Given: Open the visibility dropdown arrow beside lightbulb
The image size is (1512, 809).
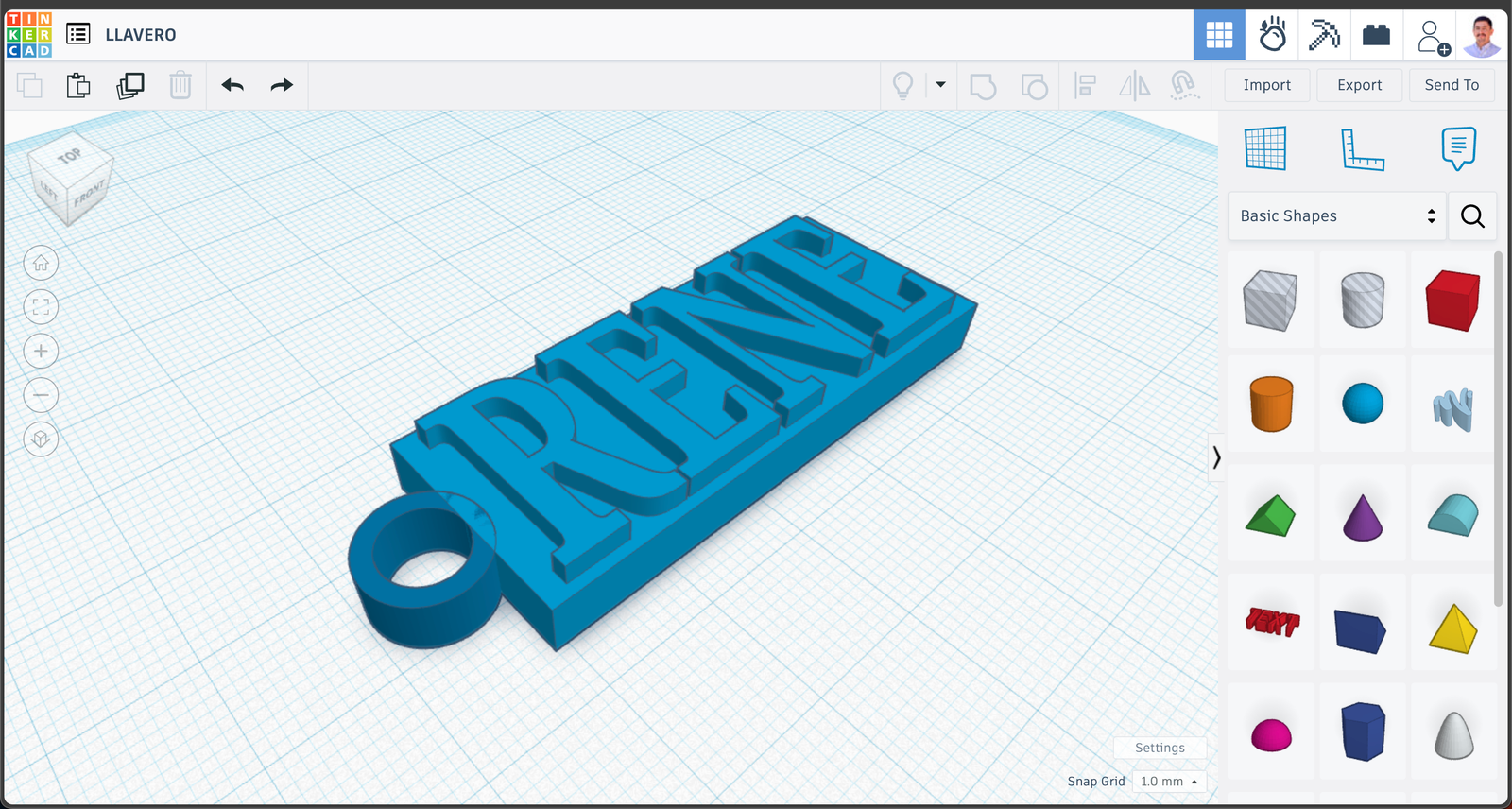Looking at the screenshot, I should pyautogui.click(x=940, y=85).
